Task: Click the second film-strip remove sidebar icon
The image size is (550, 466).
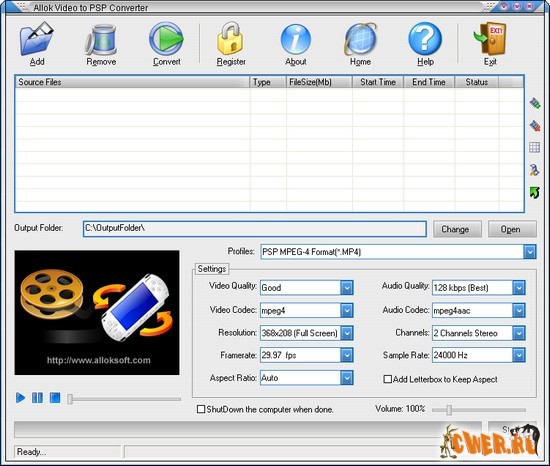Action: (x=535, y=126)
